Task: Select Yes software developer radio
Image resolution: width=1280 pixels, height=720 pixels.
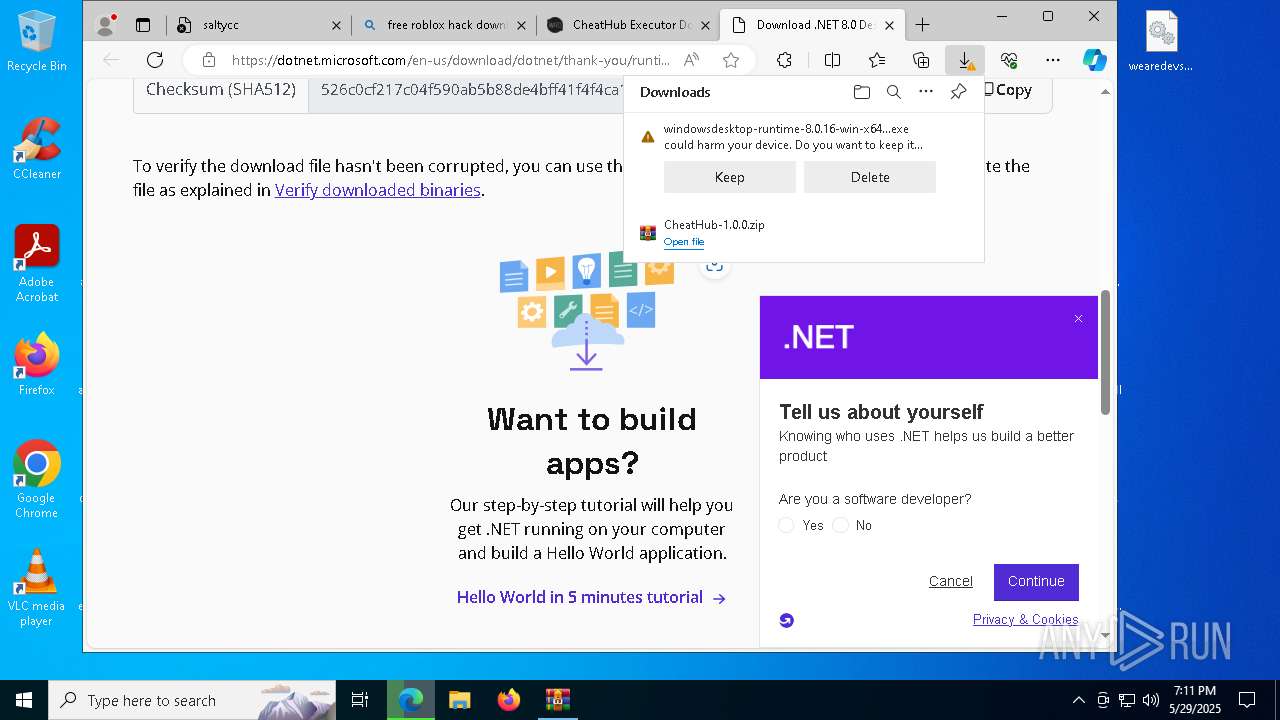Action: click(787, 525)
